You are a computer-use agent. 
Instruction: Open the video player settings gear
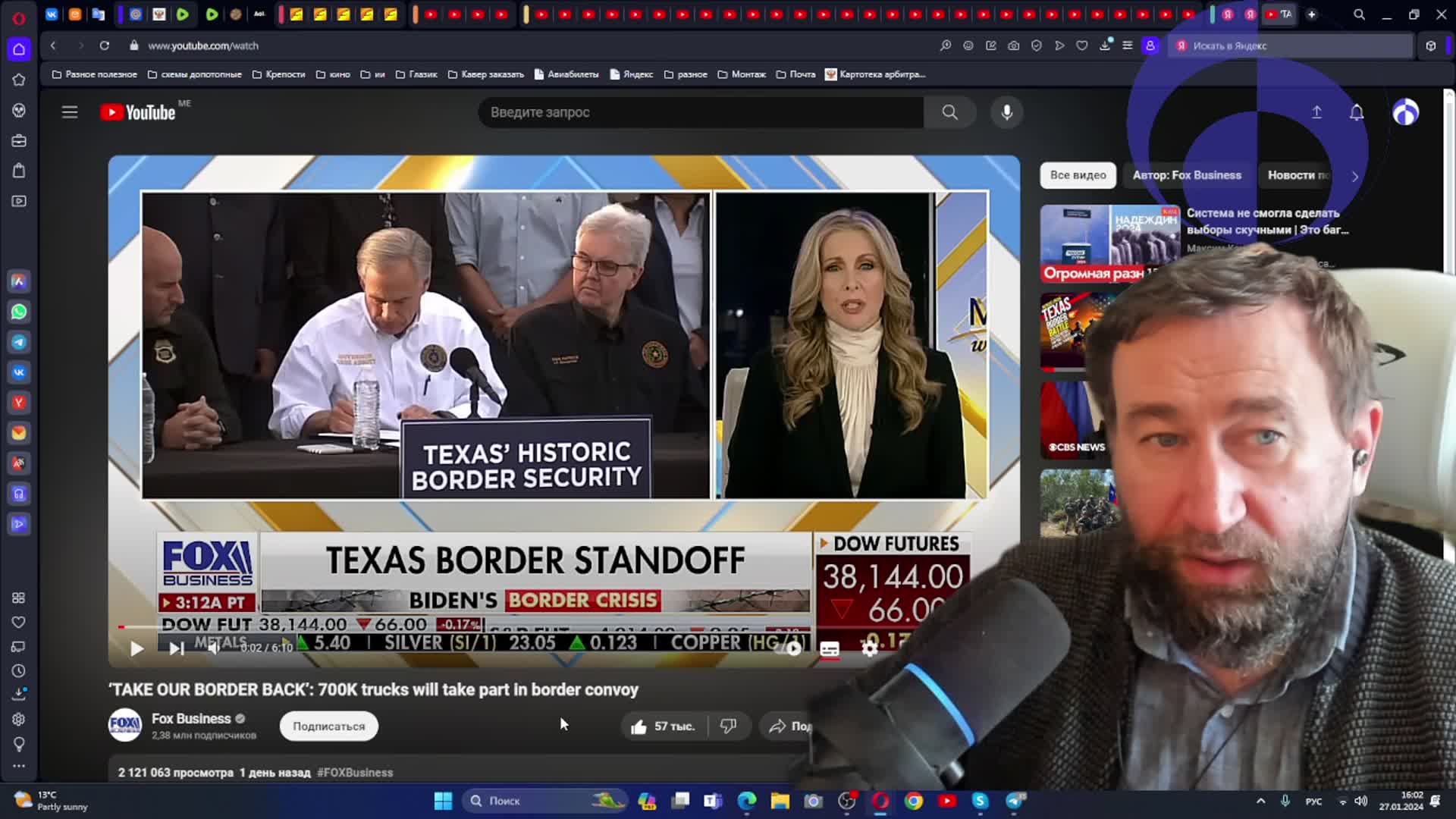click(x=870, y=648)
